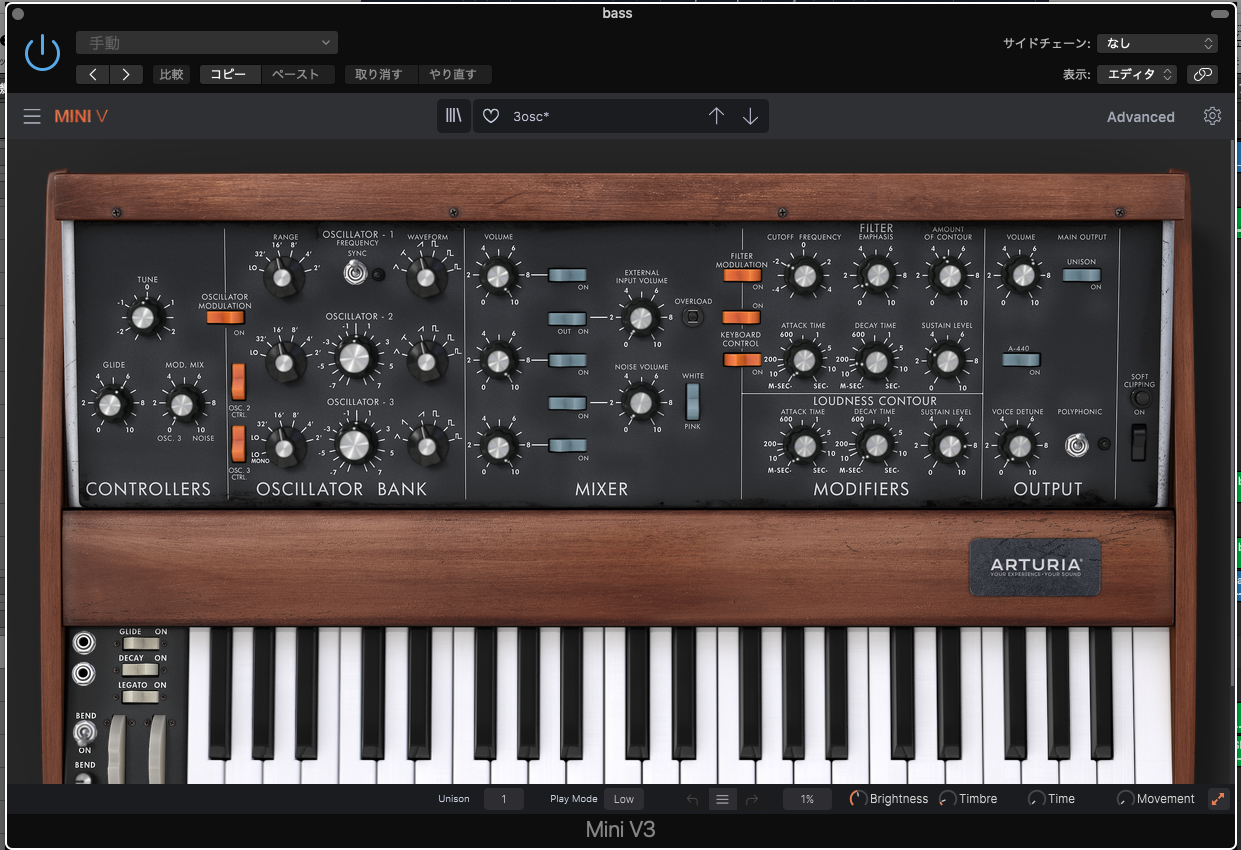Open the Mini V hamburger menu
This screenshot has width=1241, height=850.
click(32, 117)
